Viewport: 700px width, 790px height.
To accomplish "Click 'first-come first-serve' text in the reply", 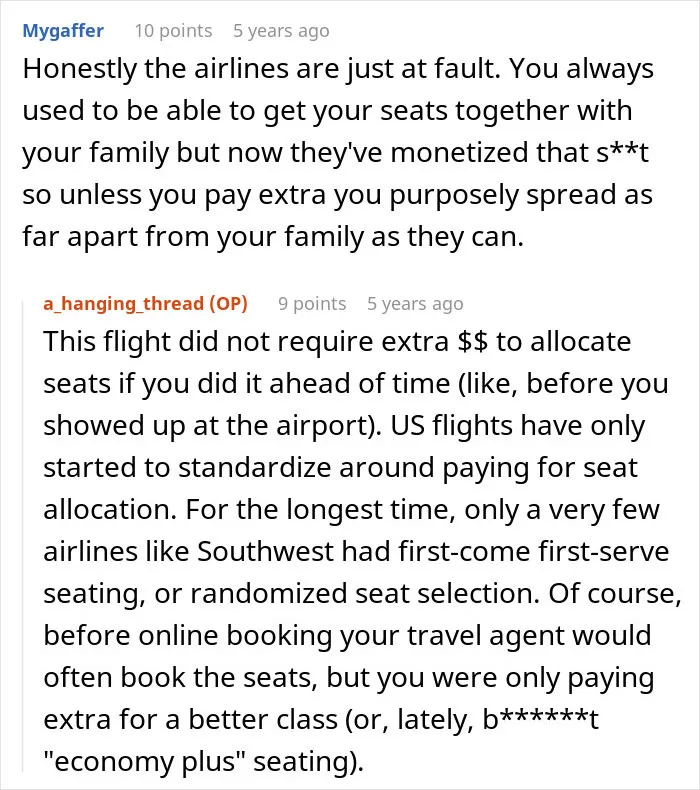I will [533, 551].
